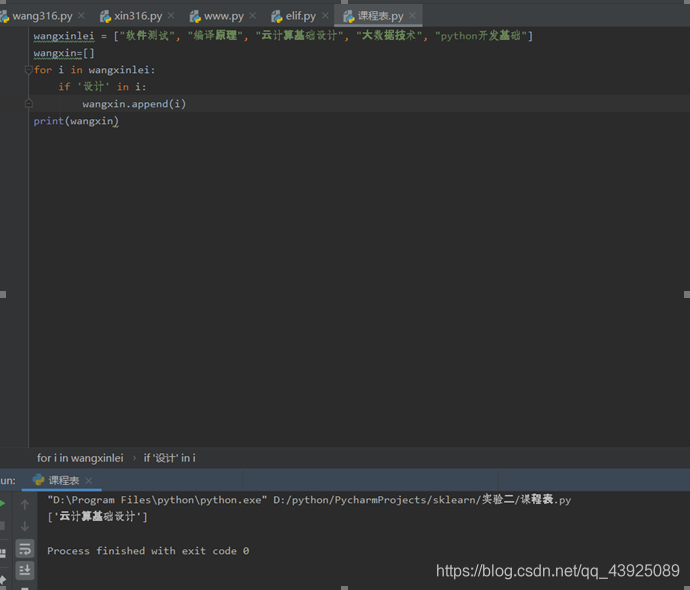Close the elif.py tab
This screenshot has width=690, height=590.
tap(325, 16)
